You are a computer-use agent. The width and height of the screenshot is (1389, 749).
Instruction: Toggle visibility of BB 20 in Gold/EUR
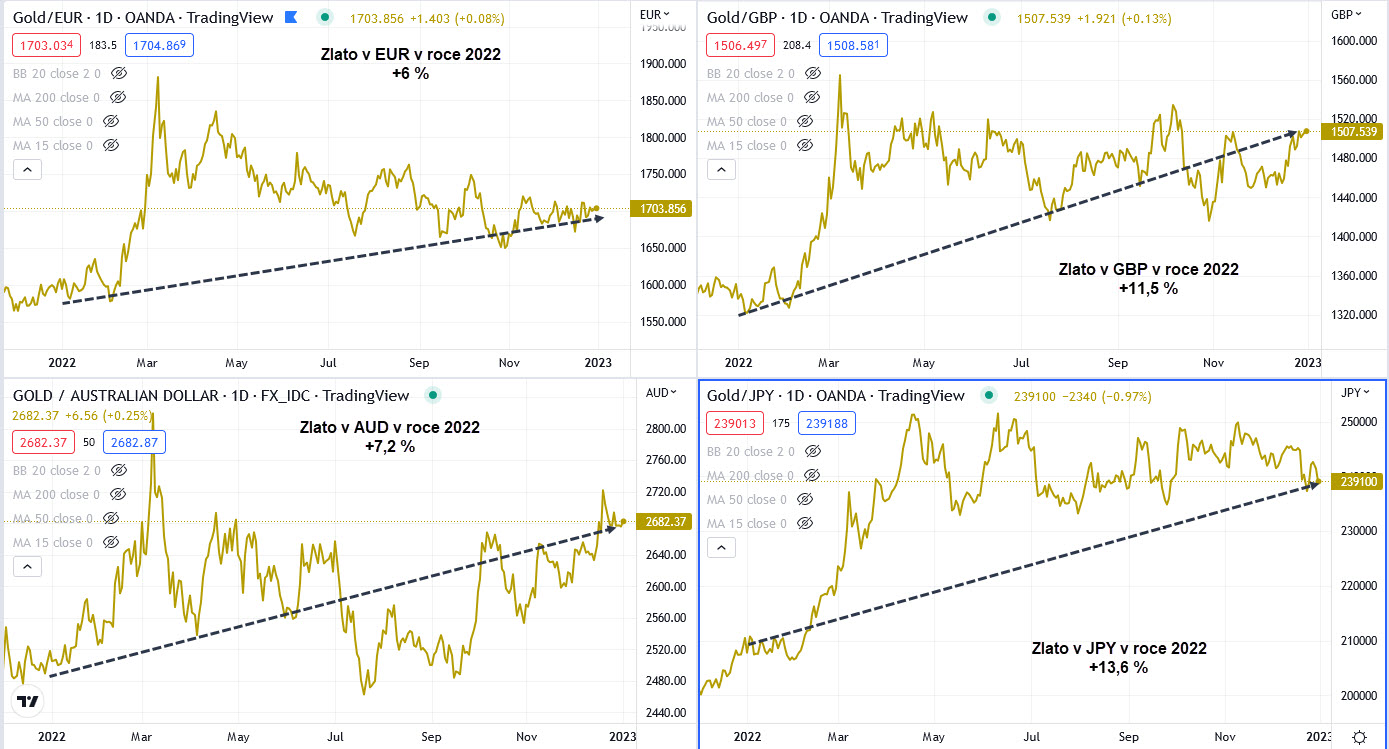[x=119, y=74]
